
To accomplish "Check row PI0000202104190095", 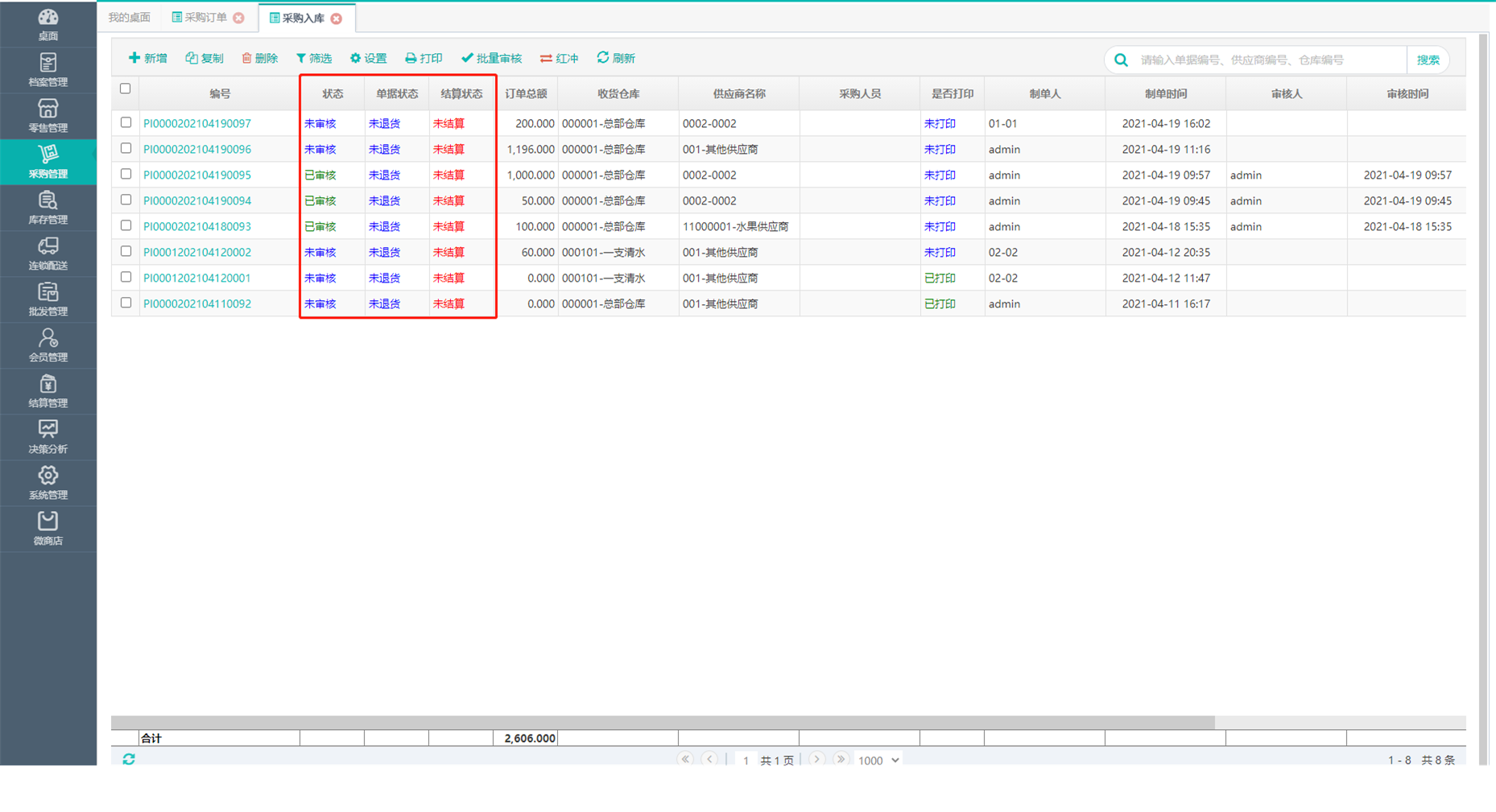I will pyautogui.click(x=126, y=174).
